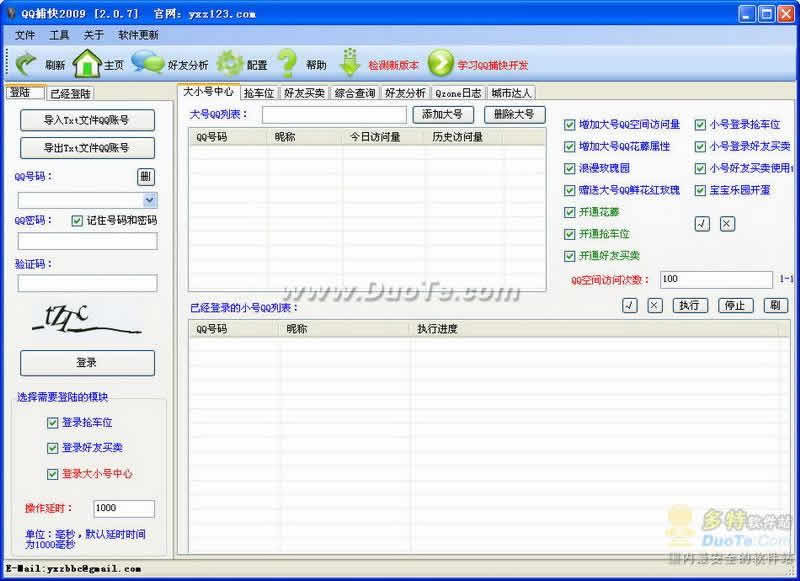Toggle 赠送大号QQ鲜花红玫瑰 checkbox
Screen dimensions: 800x581
[x=569, y=190]
